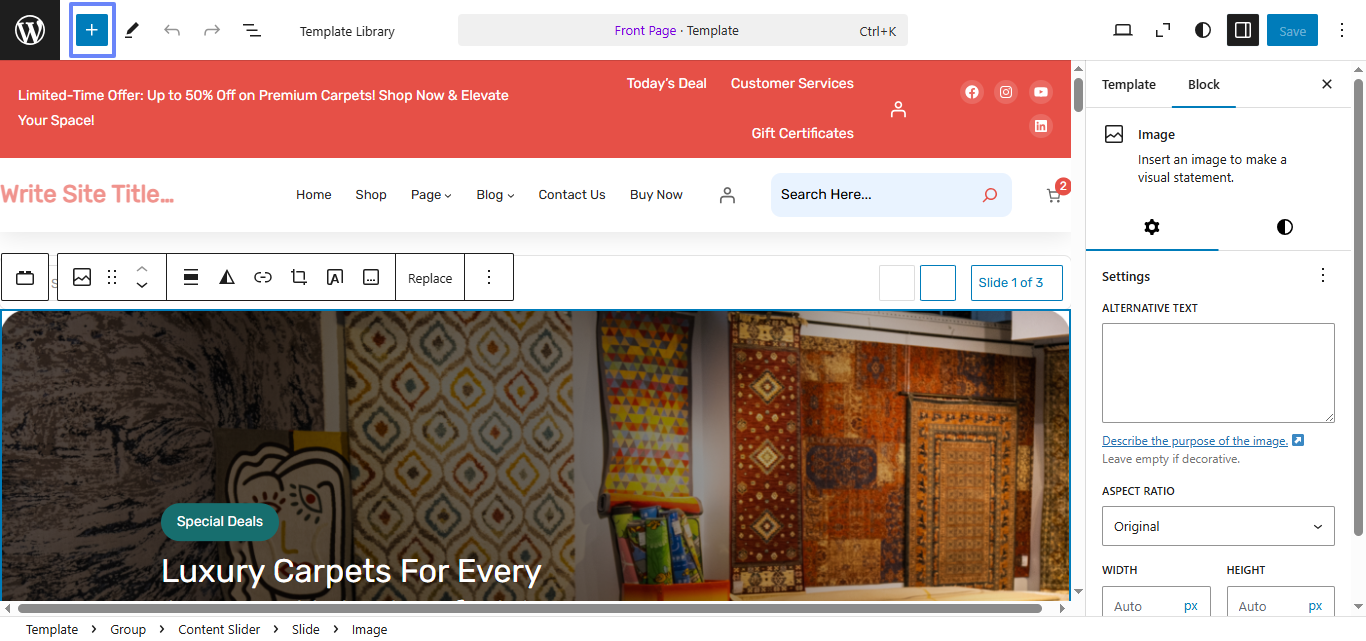Toggle the Settings sidebar panel icon
Viewport: 1366px width, 641px height.
[1243, 31]
